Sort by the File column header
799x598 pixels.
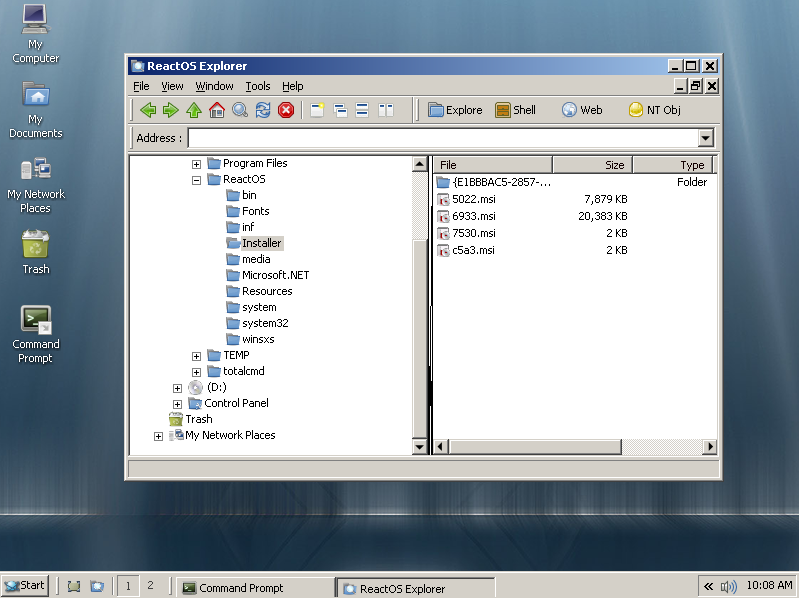(493, 165)
